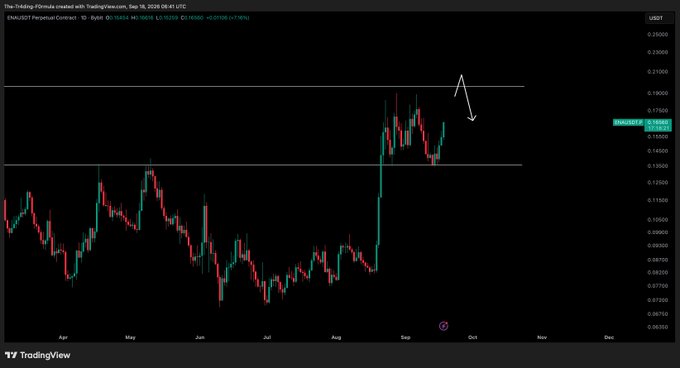Click the 0.07200 price axis label
Image resolution: width=680 pixels, height=368 pixels.
(x=657, y=300)
